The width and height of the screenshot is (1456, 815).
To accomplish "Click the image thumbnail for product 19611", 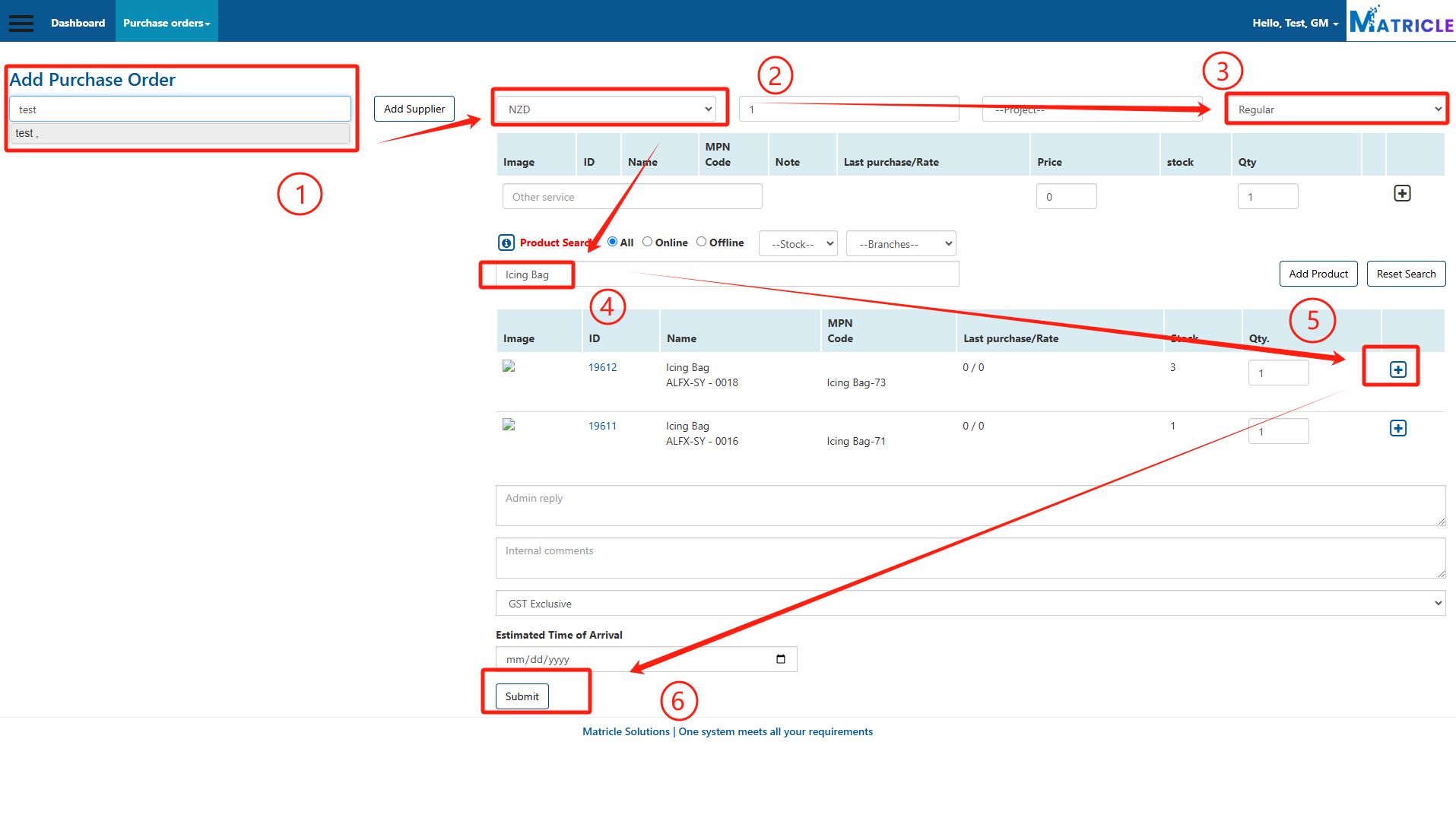I will click(509, 425).
